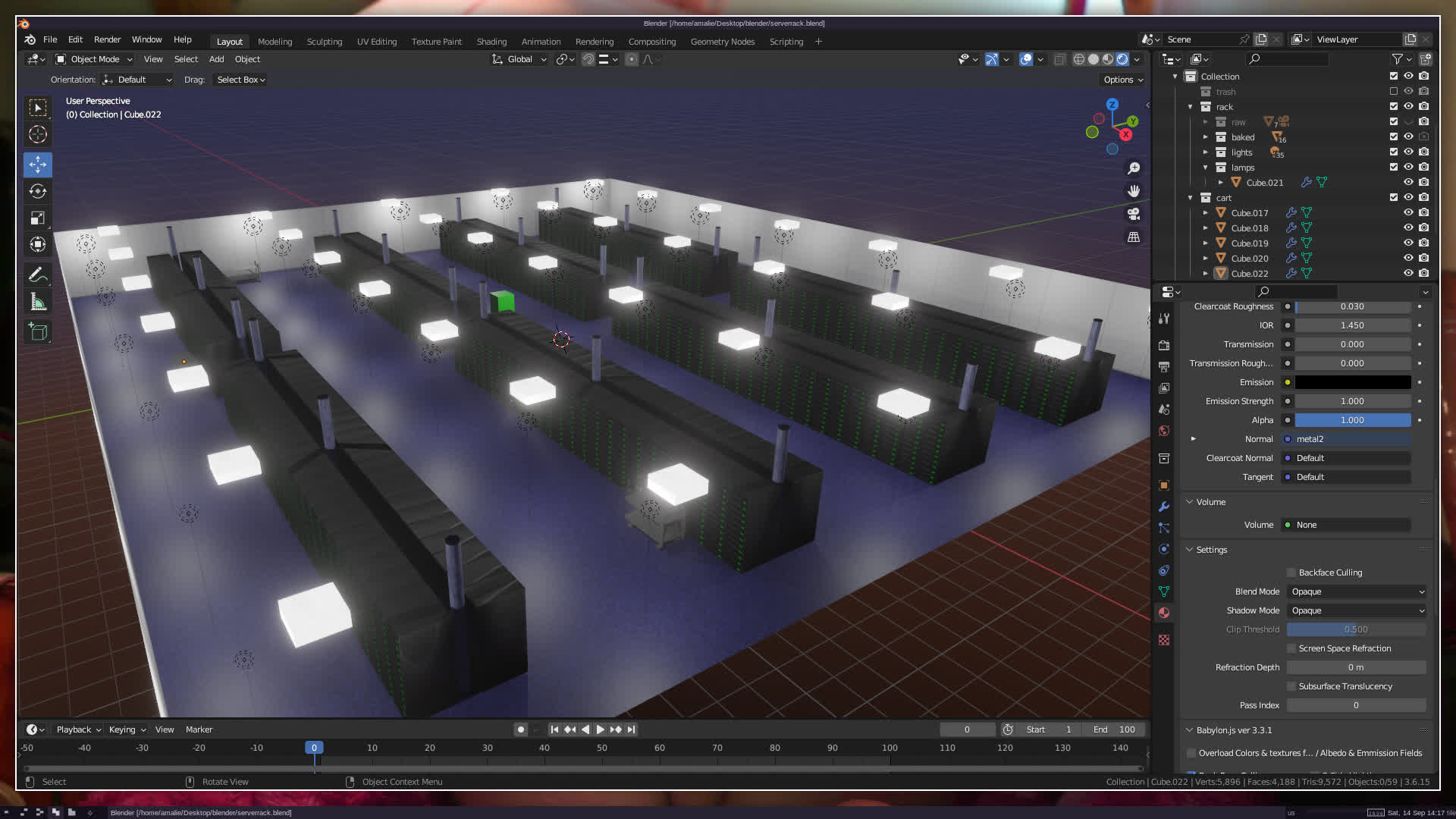Click the viewport Options button
The width and height of the screenshot is (1456, 819).
[x=1123, y=80]
